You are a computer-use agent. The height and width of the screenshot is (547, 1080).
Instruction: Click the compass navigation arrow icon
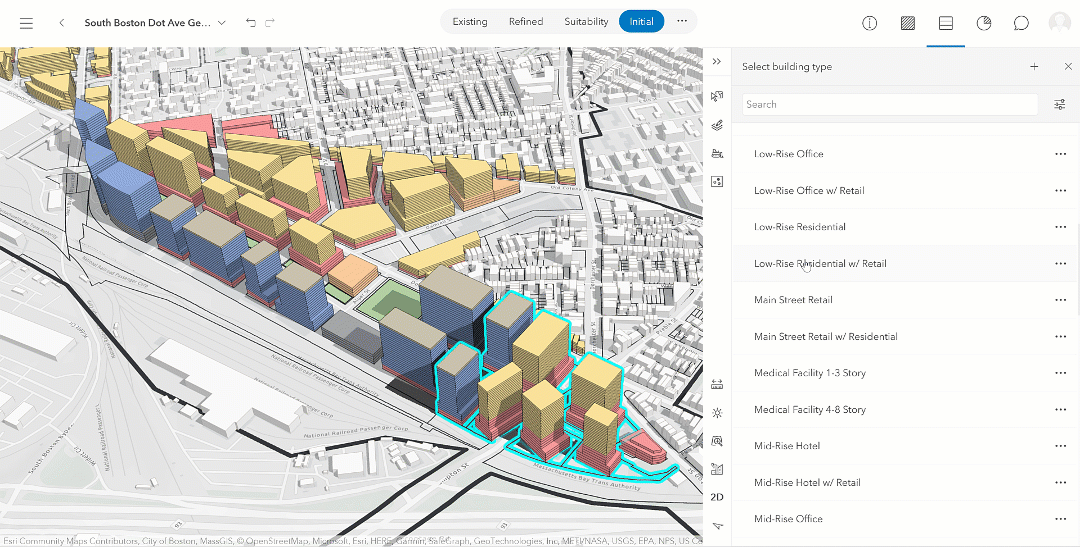click(717, 525)
